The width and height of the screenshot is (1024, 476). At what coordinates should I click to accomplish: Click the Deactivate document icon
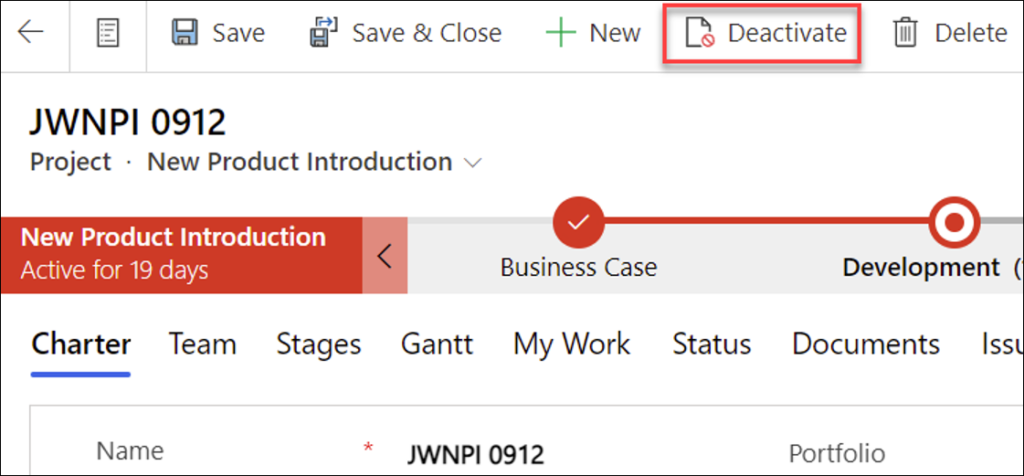coord(699,34)
